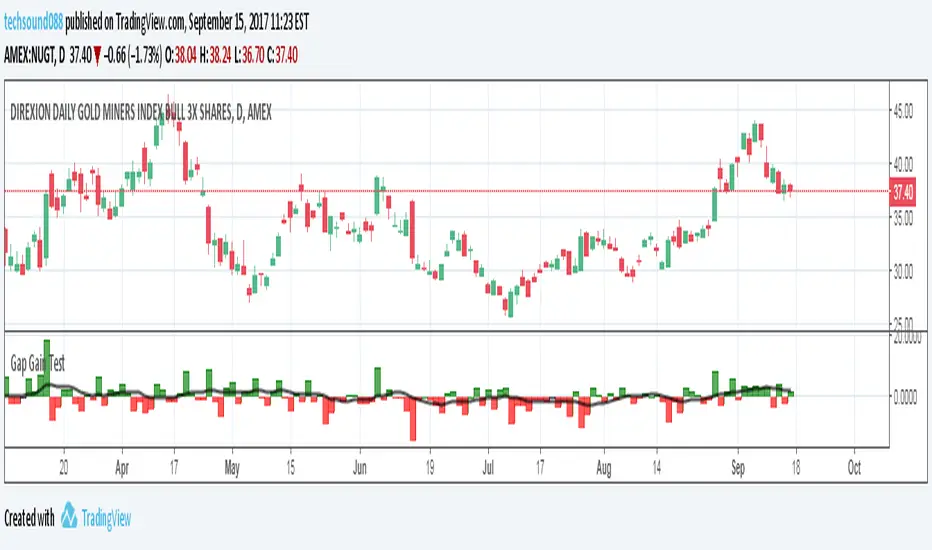This screenshot has height=550, width=932.
Task: Click the Oct date label on time axis
Action: click(x=854, y=468)
